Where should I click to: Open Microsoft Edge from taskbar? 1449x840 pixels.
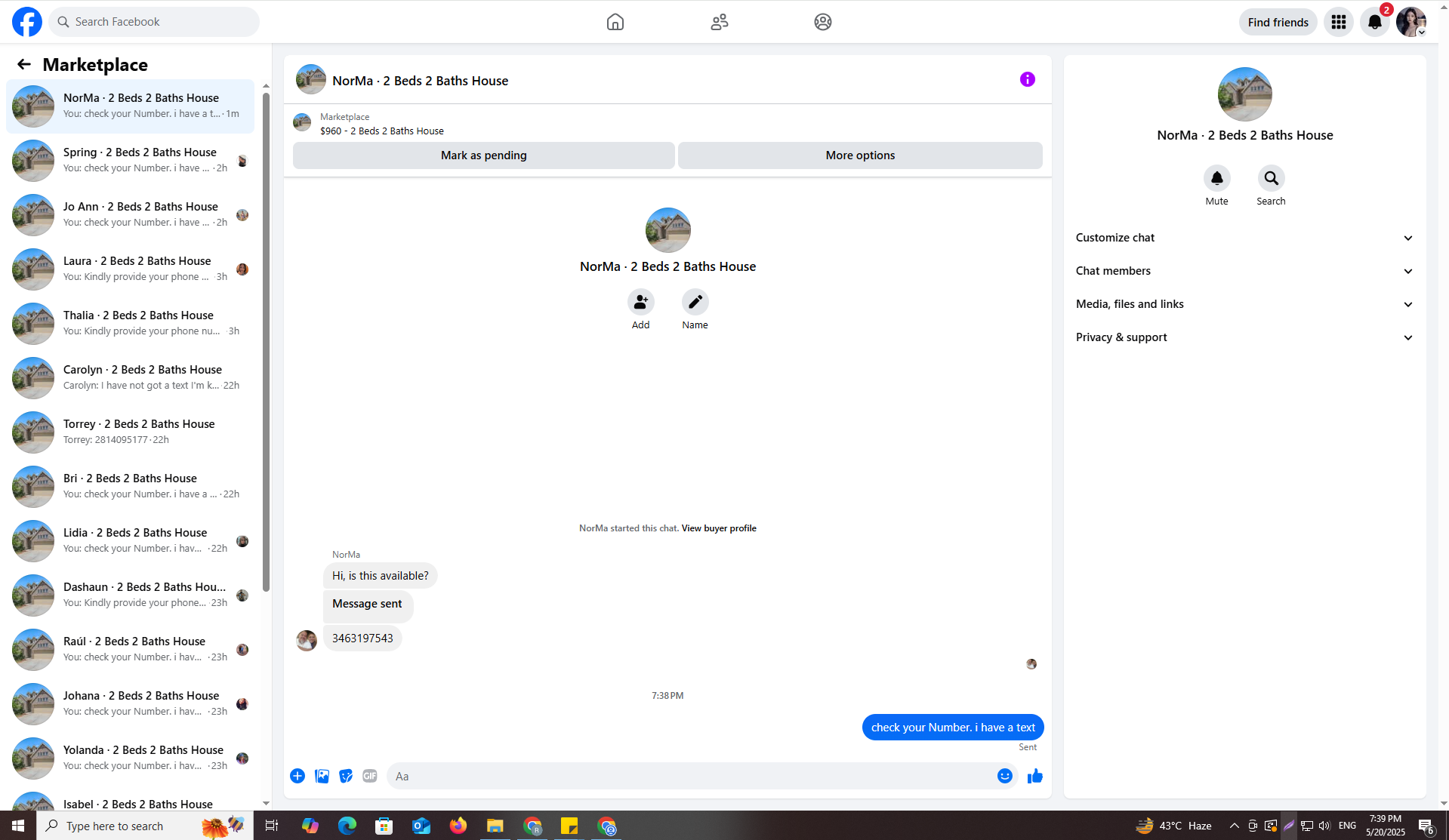(x=347, y=826)
